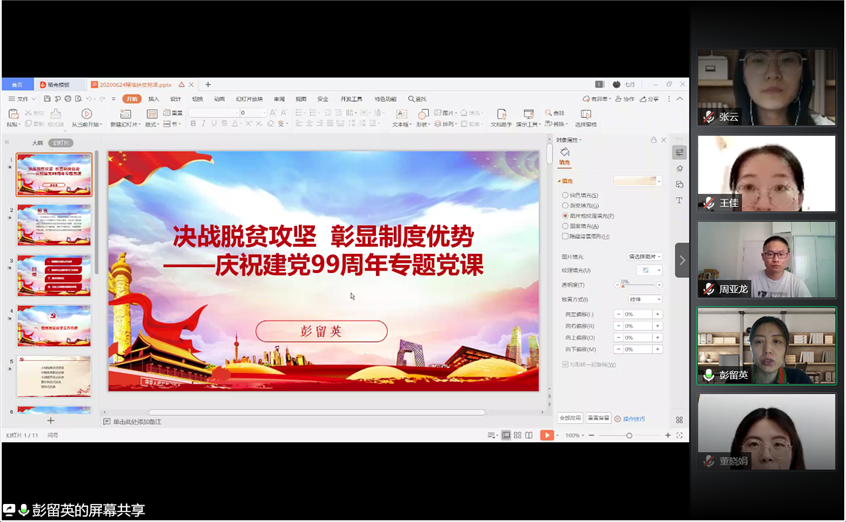The width and height of the screenshot is (846, 522).
Task: Click the Save icon in quick access toolbar
Action: [45, 99]
